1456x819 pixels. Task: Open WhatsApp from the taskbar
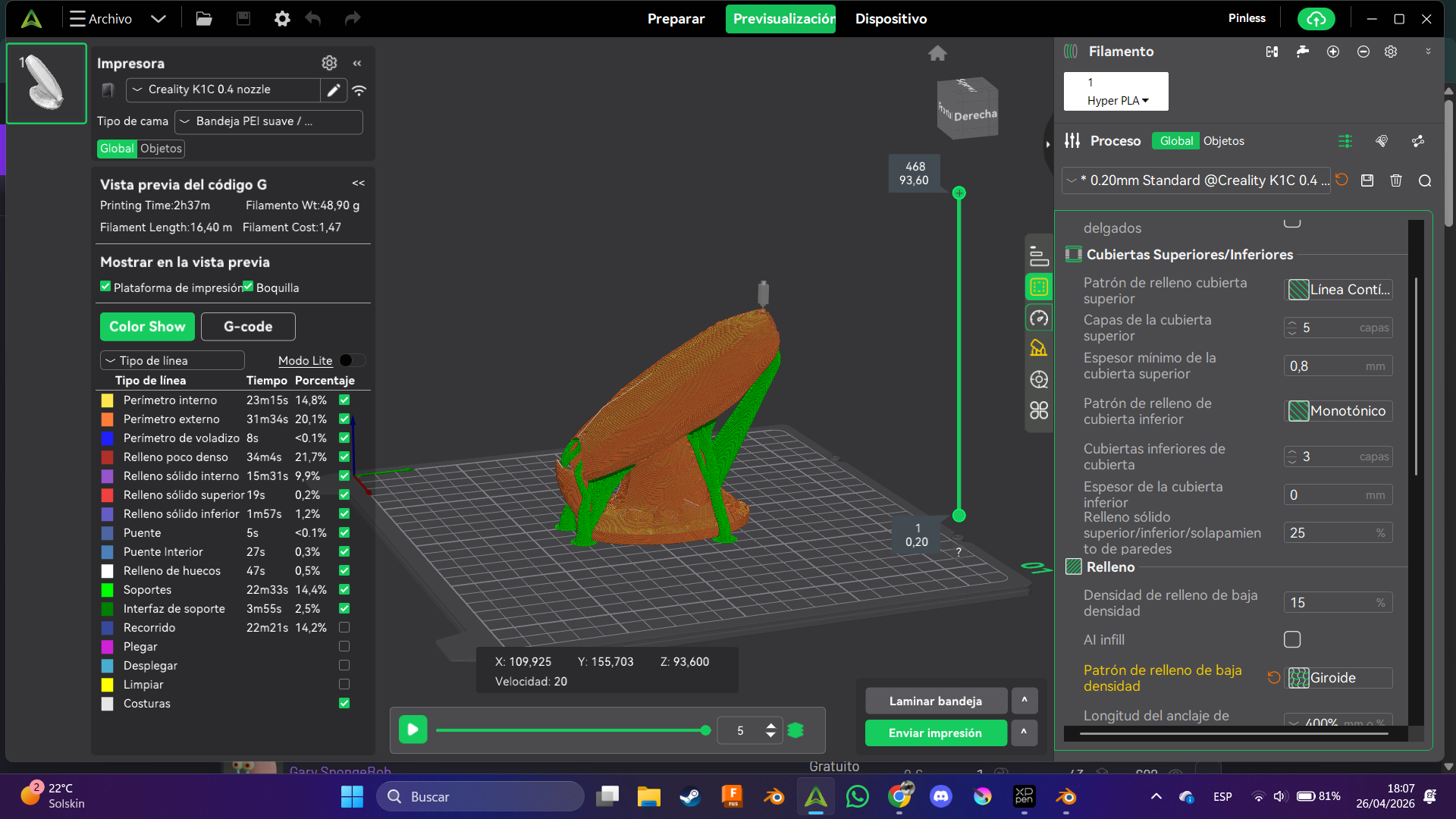coord(857,796)
